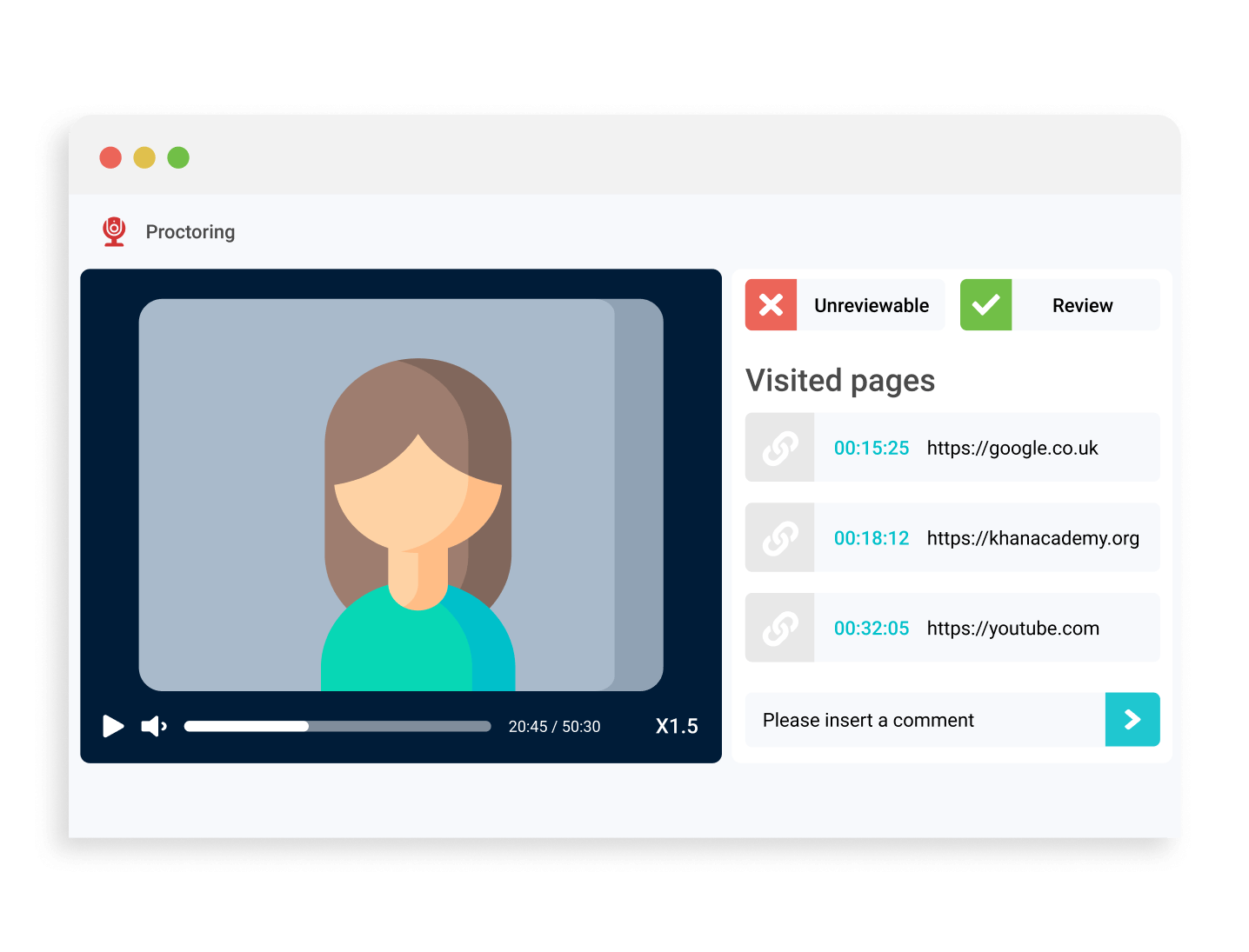Image resolution: width=1249 pixels, height=952 pixels.
Task: Seek using the video progress bar
Action: click(336, 726)
